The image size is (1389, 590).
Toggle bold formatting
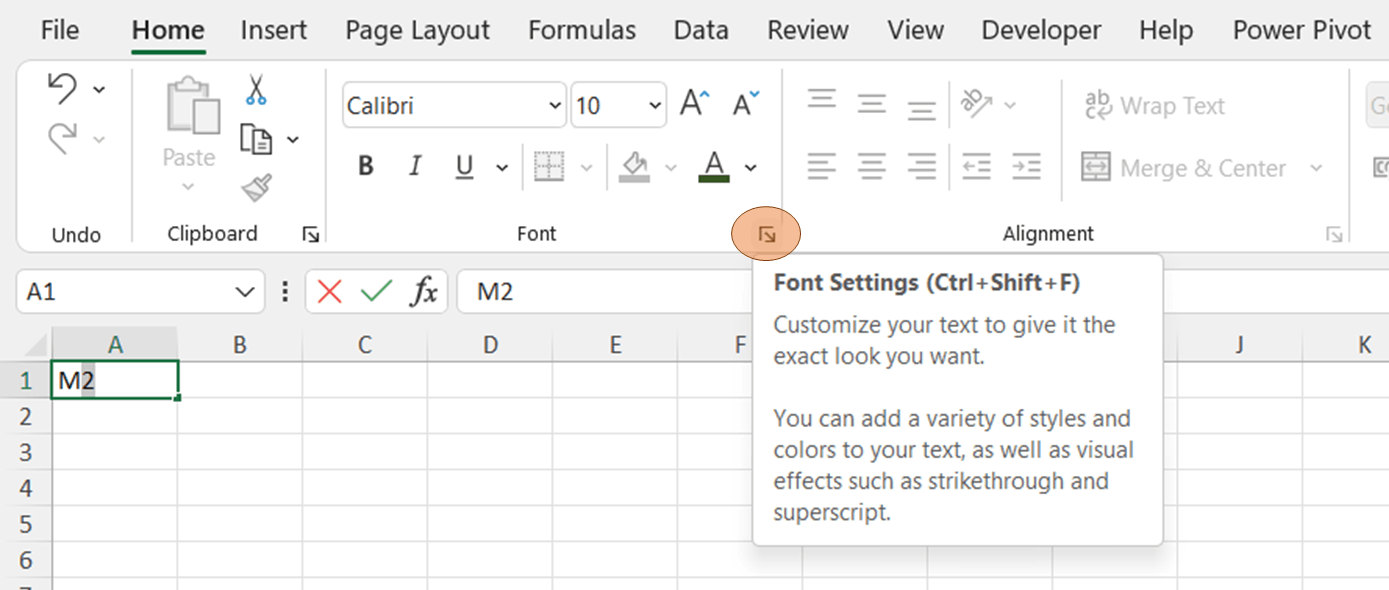click(x=366, y=167)
